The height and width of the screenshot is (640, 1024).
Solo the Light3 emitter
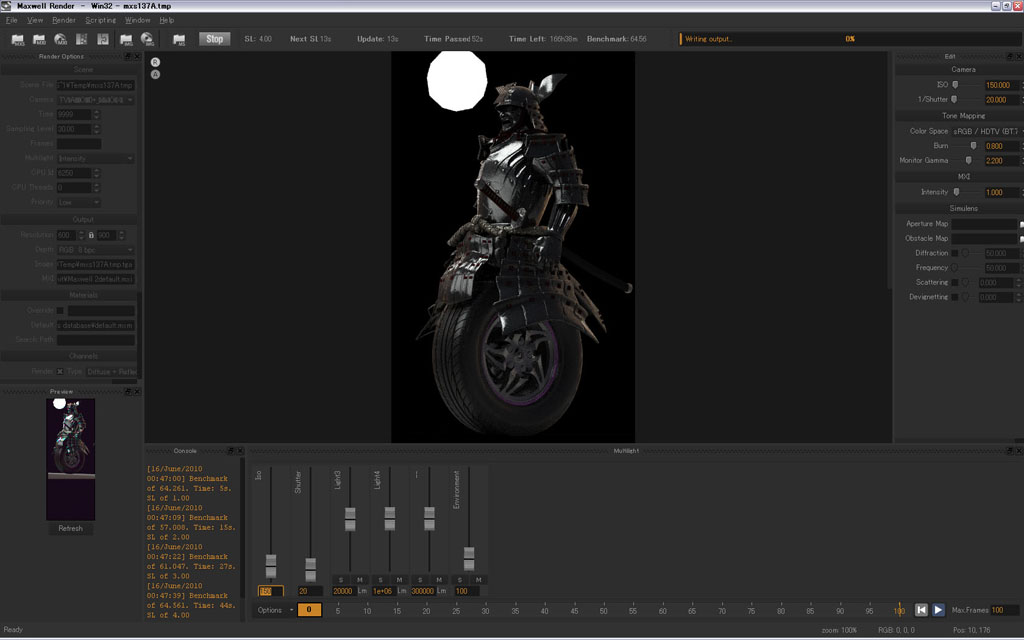coord(340,580)
